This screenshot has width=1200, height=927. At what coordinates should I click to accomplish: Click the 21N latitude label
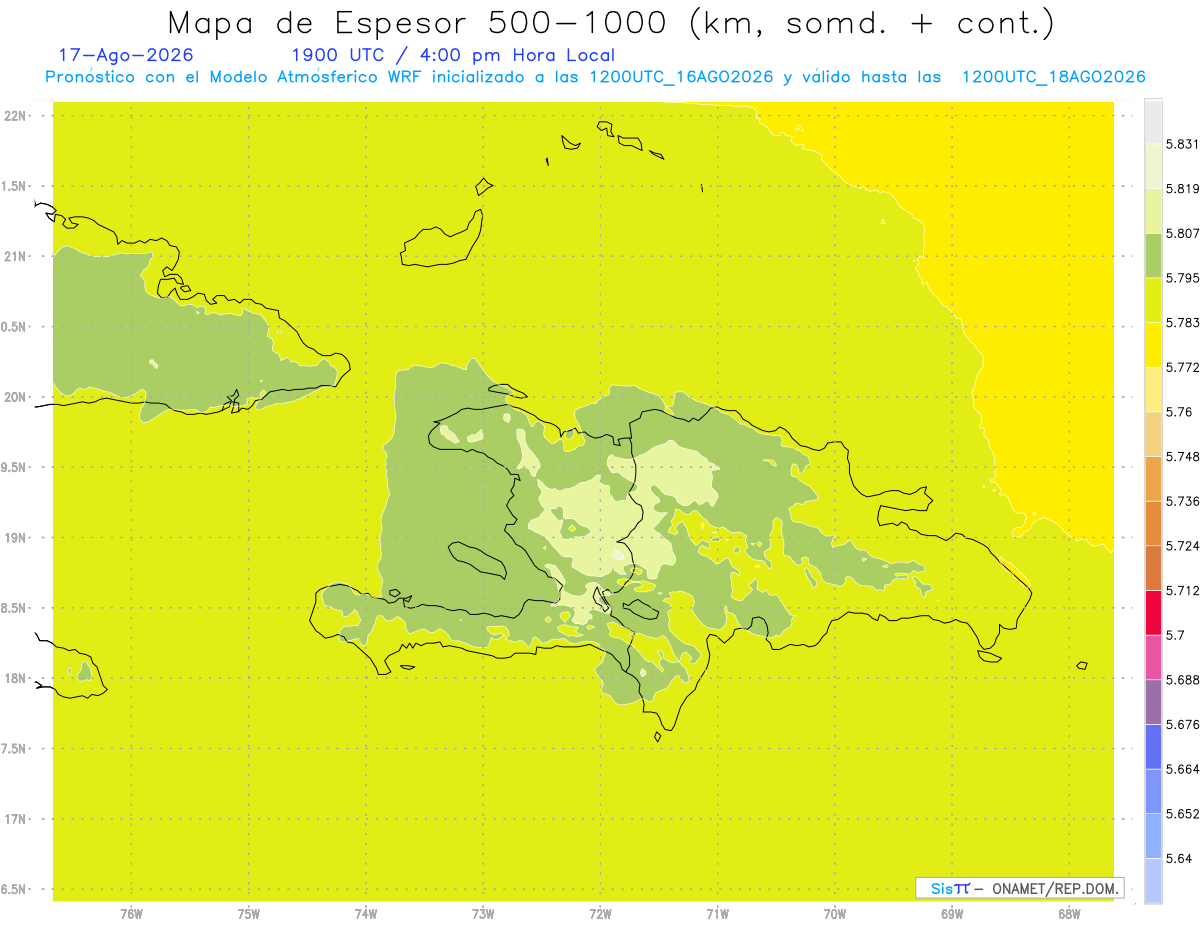coord(16,257)
